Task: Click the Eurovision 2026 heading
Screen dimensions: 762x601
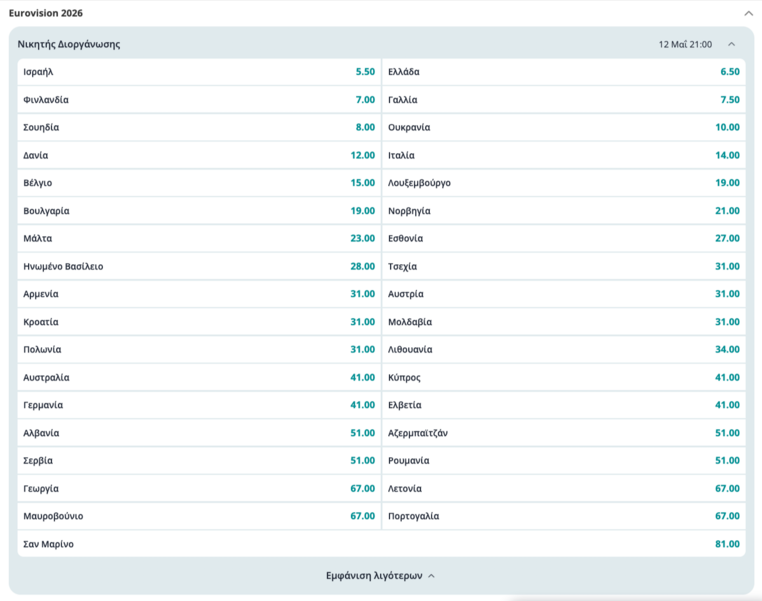Action: (46, 13)
